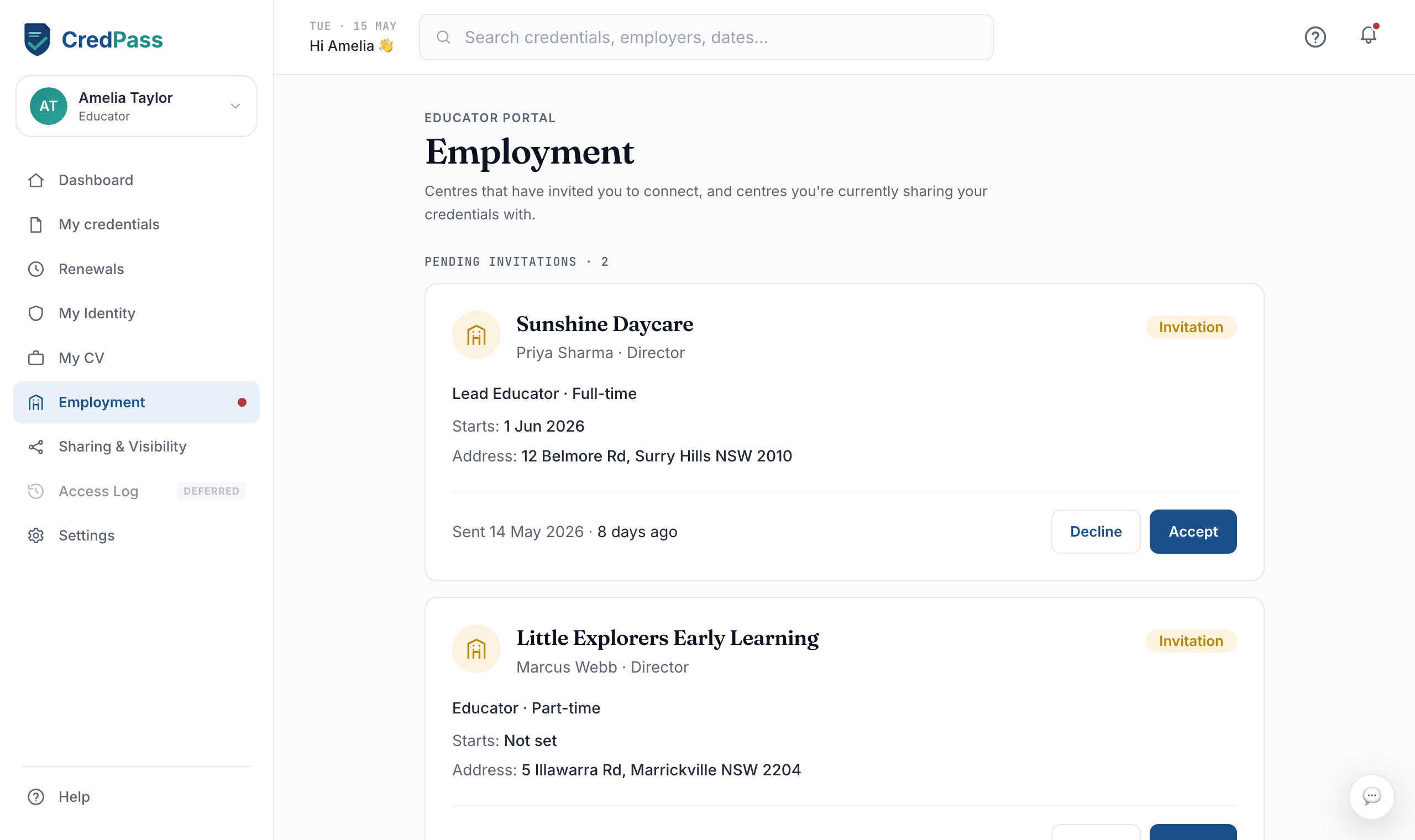
Task: Open Settings in sidebar
Action: tap(137, 535)
